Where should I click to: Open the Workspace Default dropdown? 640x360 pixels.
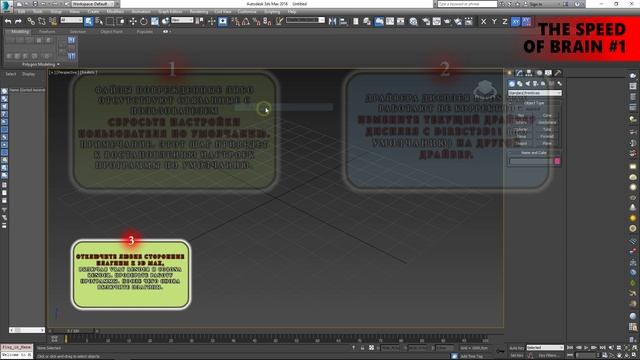click(x=93, y=4)
